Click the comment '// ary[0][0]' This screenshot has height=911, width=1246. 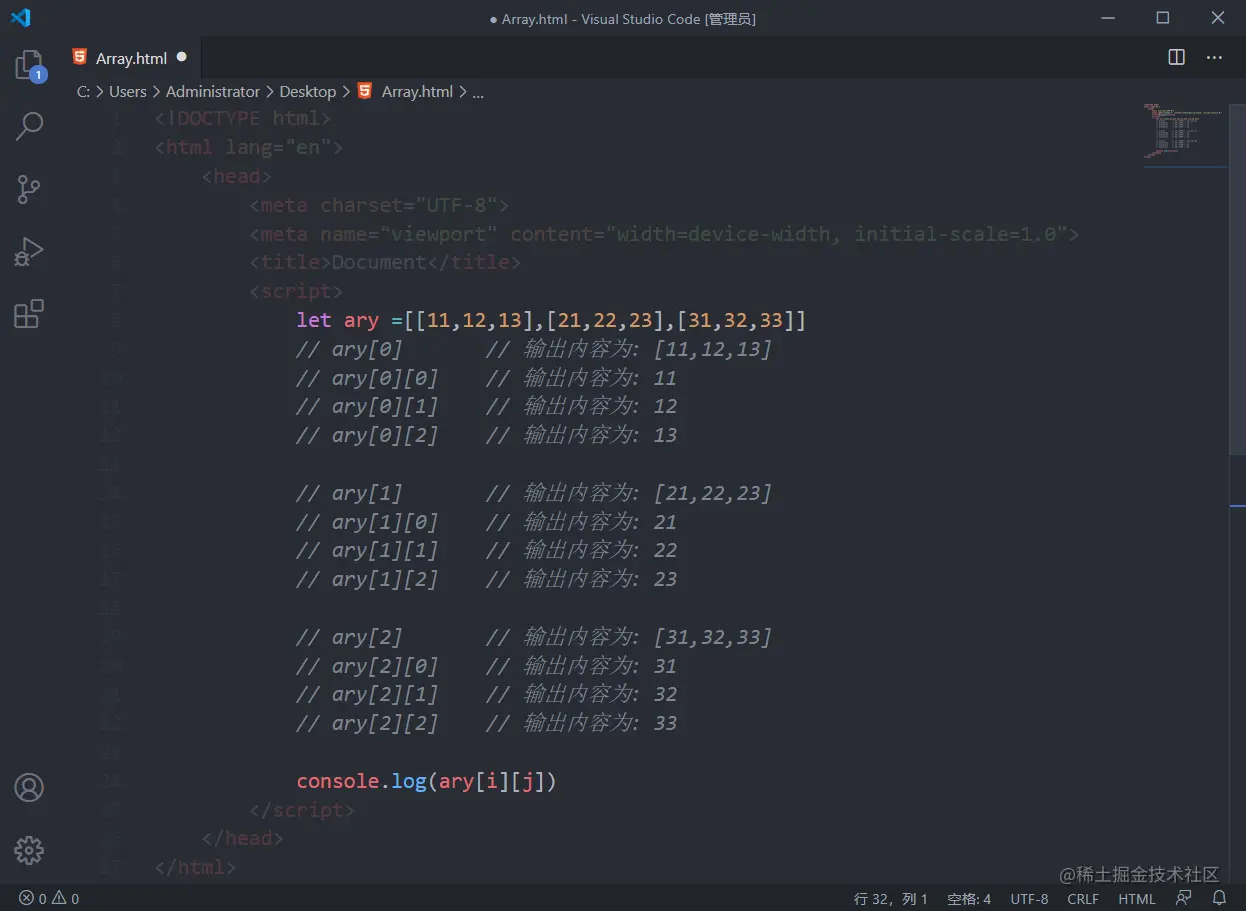tap(367, 378)
